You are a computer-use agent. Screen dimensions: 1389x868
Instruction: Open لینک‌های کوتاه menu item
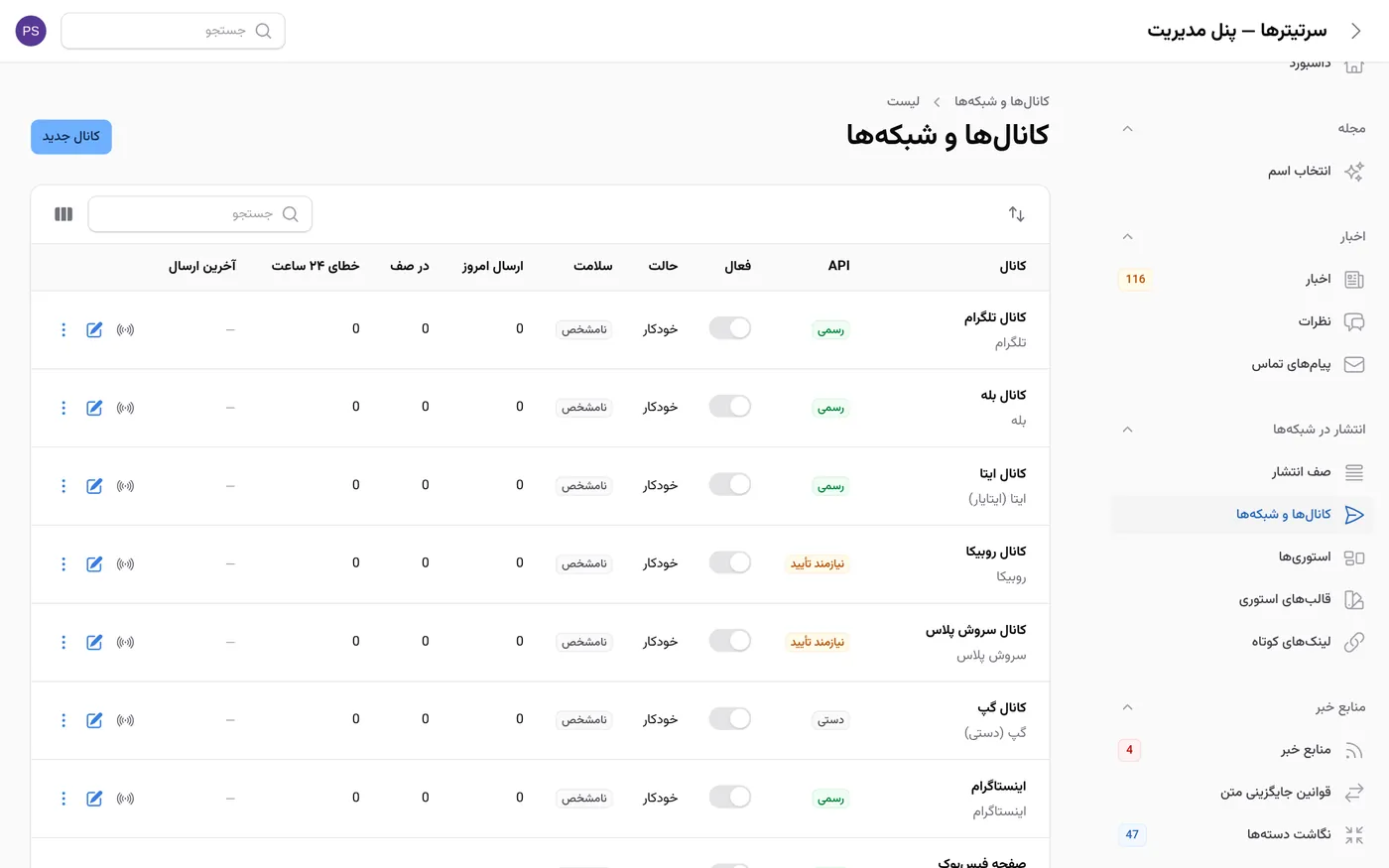point(1242,642)
